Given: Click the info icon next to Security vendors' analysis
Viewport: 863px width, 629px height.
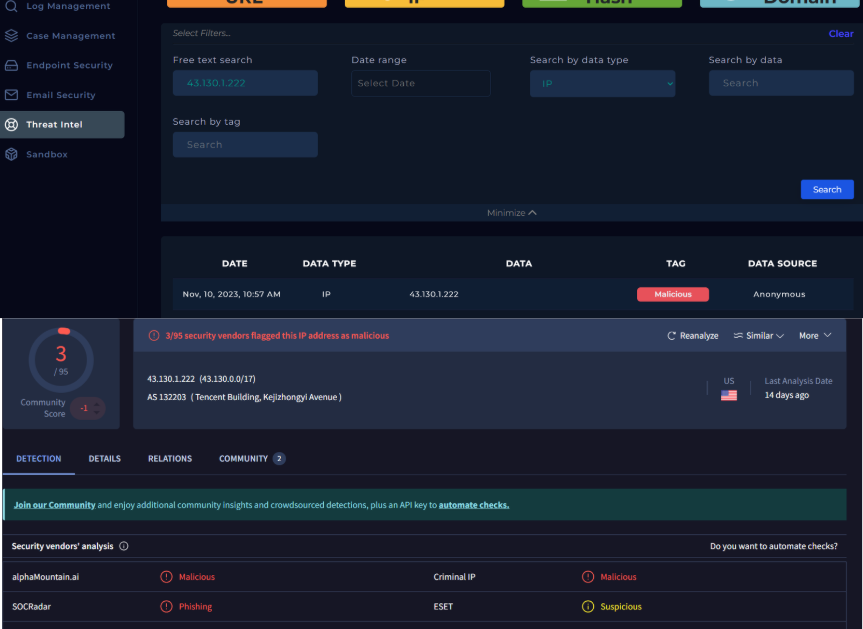Looking at the screenshot, I should pyautogui.click(x=124, y=546).
